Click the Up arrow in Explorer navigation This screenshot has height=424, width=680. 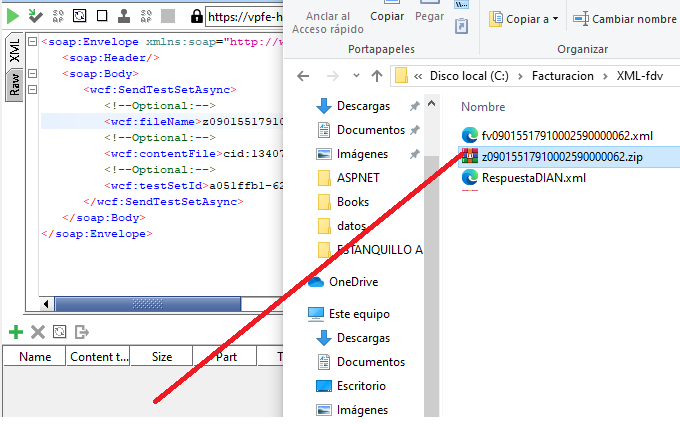376,76
